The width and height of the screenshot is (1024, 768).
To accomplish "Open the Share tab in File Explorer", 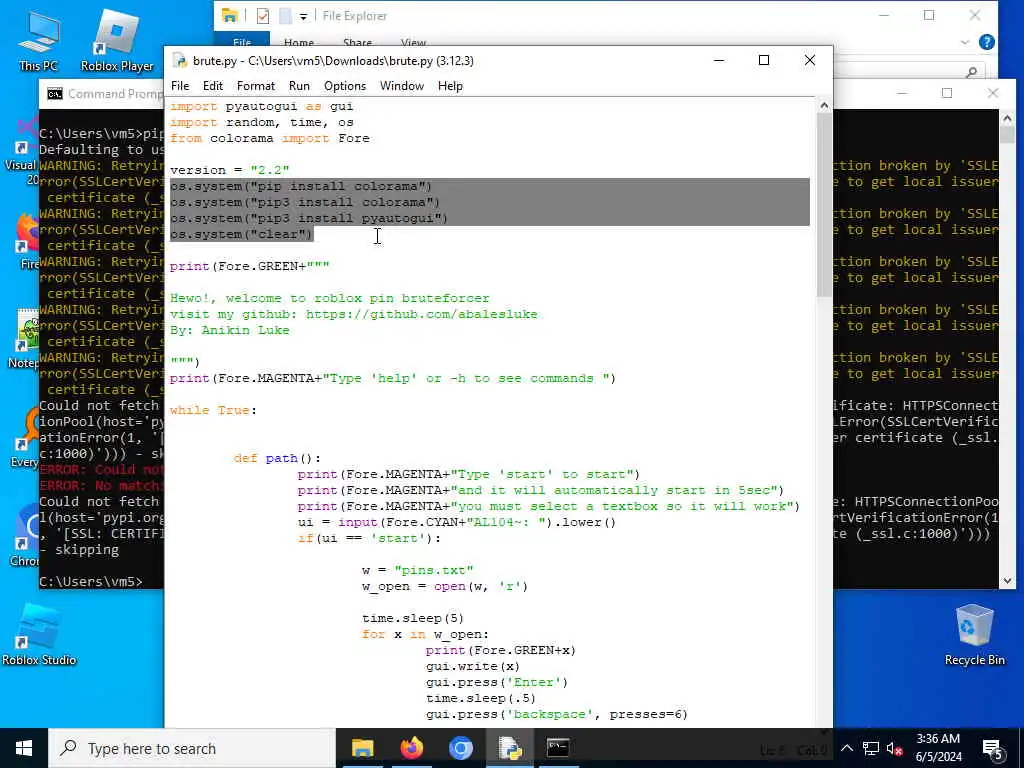I will click(x=357, y=42).
